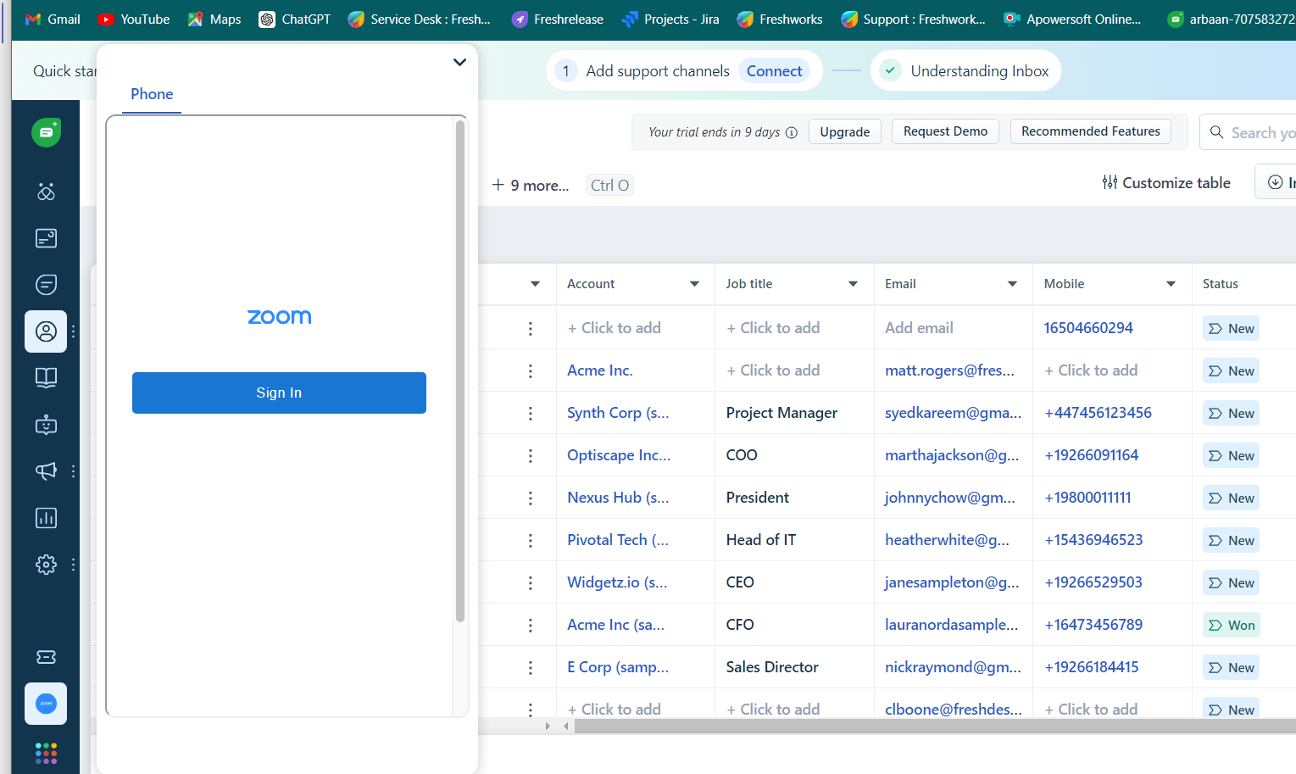Click mobile number 16504660294
Screen dimensions: 1296x774
(x=1089, y=328)
